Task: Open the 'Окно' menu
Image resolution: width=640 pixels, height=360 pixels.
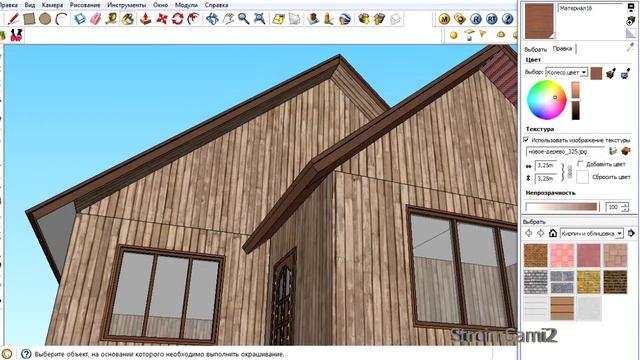Action: [160, 5]
